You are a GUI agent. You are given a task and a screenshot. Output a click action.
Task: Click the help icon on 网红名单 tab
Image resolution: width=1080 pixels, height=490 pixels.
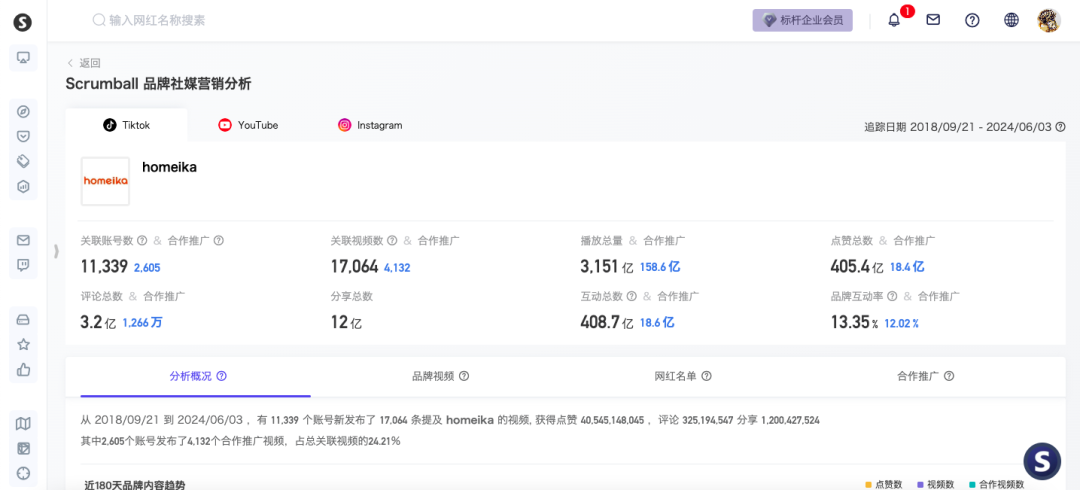[707, 376]
